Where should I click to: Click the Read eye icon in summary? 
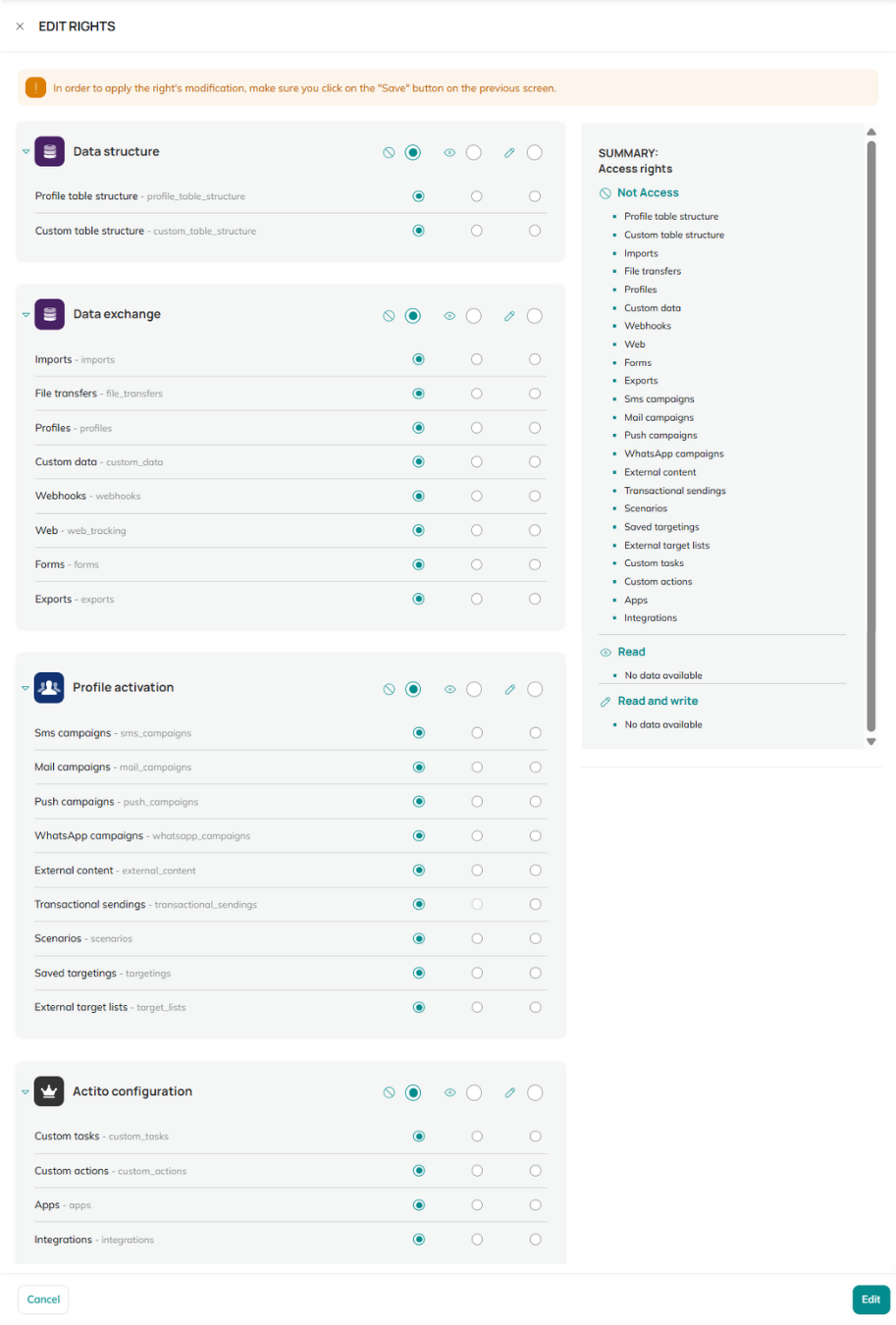pos(606,652)
